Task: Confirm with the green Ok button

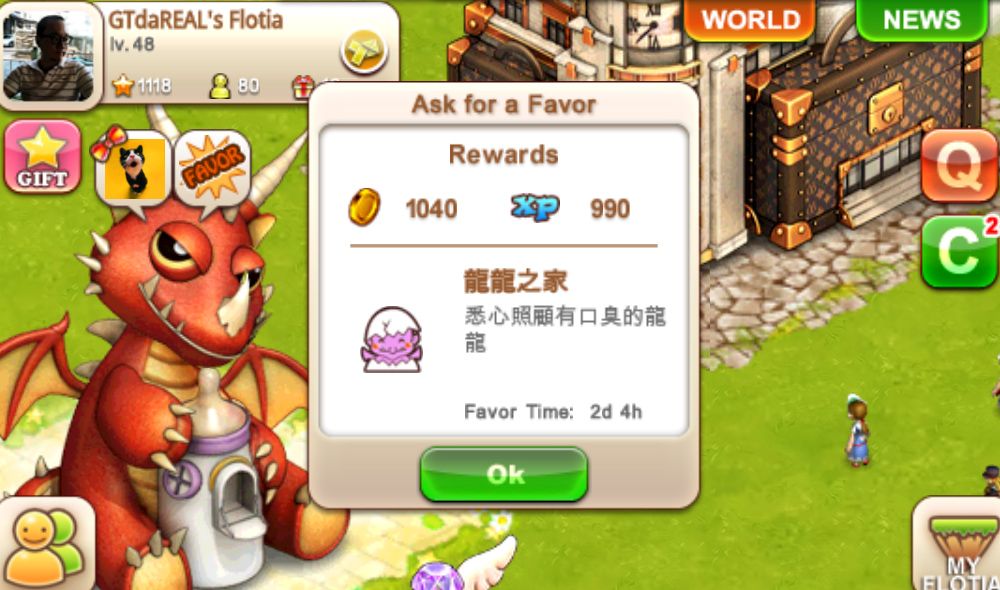Action: pos(504,474)
